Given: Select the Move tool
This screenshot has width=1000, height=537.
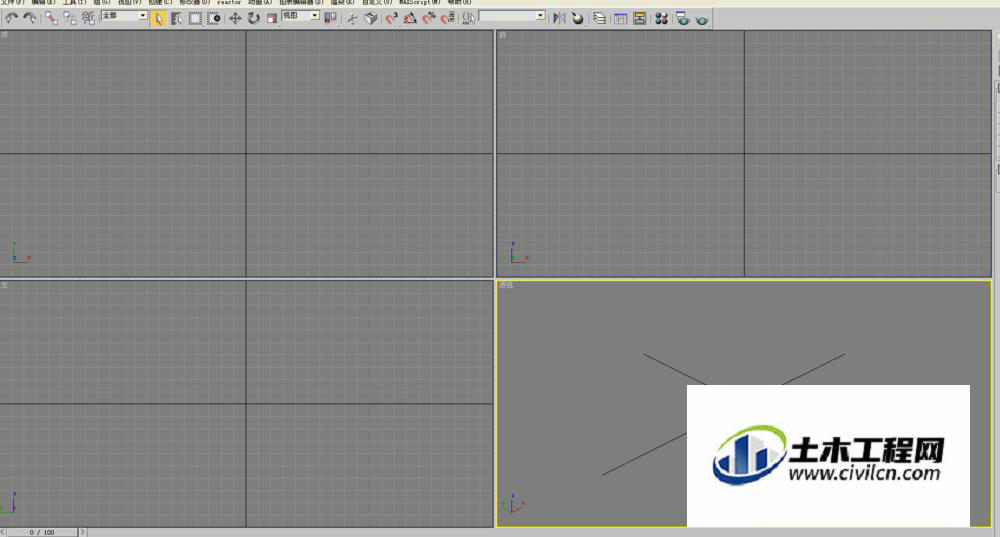Looking at the screenshot, I should pyautogui.click(x=235, y=18).
